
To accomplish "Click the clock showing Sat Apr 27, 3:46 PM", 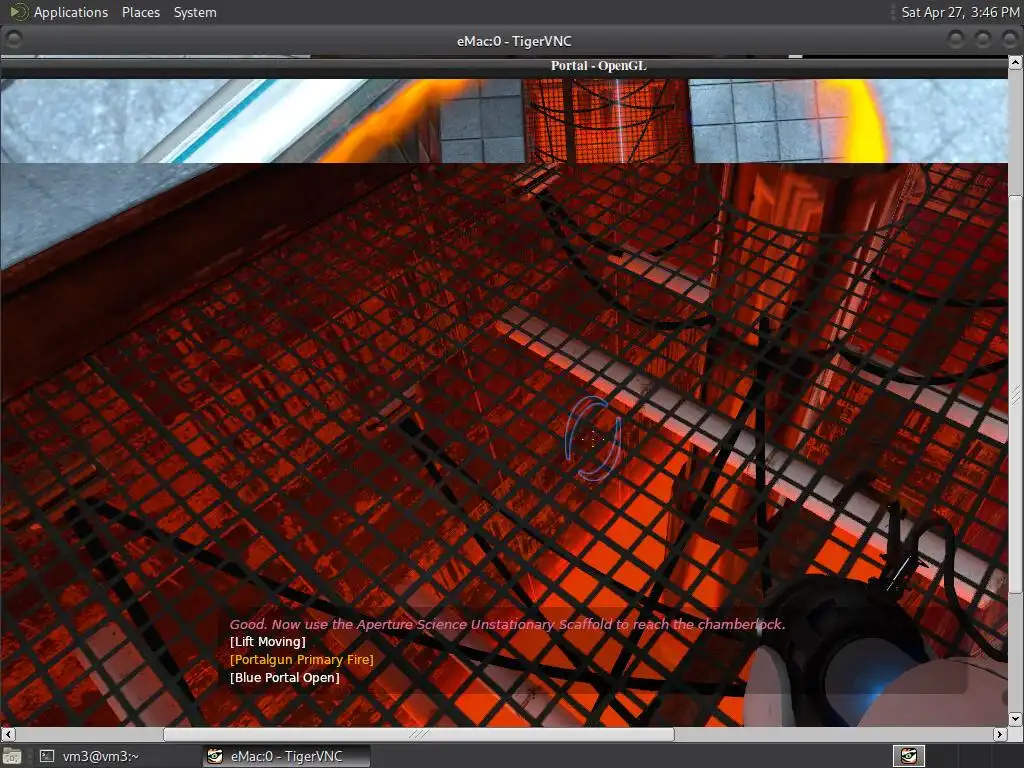I will click(x=960, y=12).
